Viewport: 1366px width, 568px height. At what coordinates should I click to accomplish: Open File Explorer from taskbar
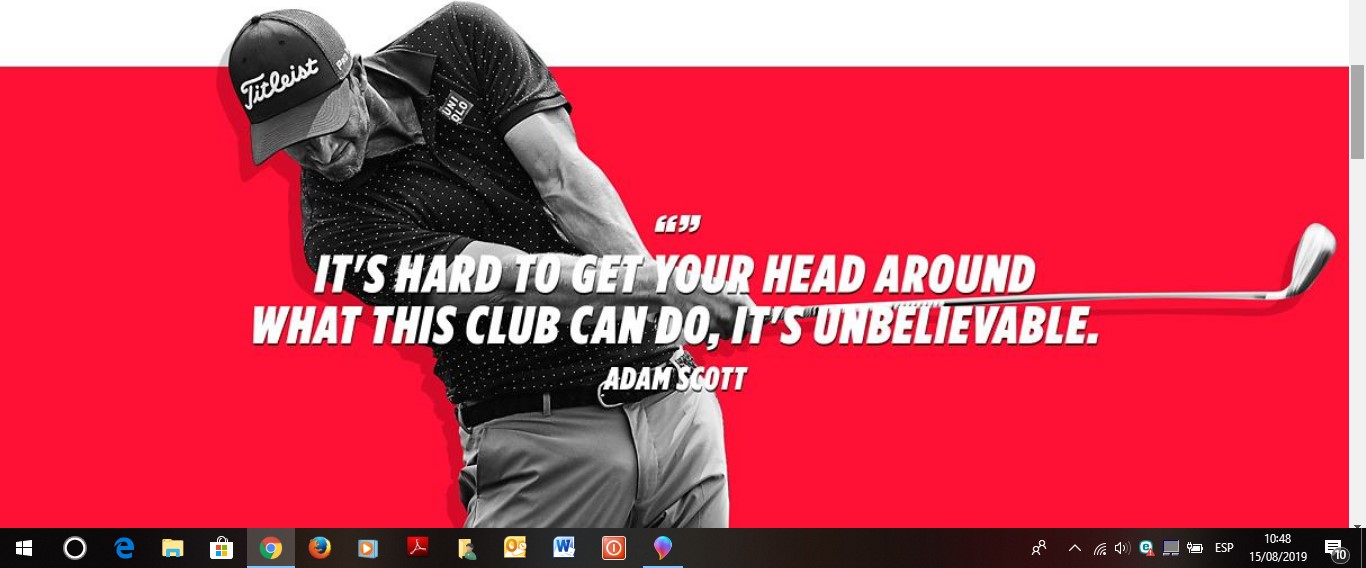tap(173, 548)
